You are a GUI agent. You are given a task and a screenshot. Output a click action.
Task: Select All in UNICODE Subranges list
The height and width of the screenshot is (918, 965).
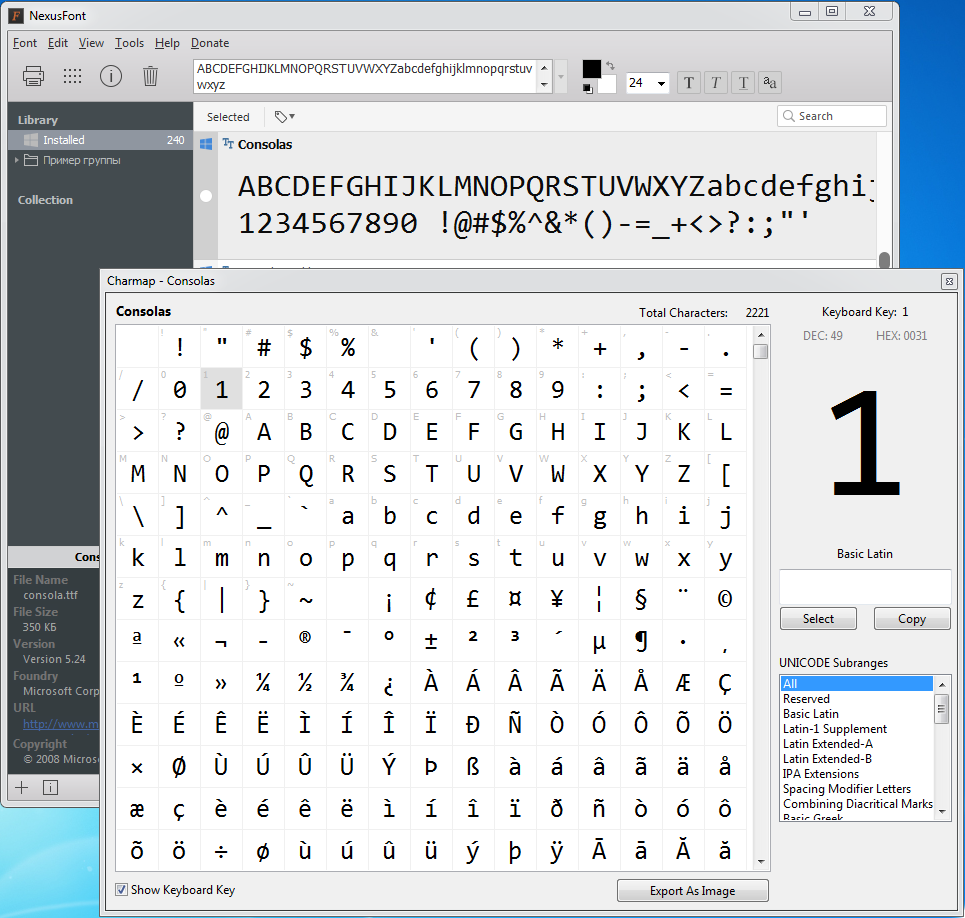click(x=857, y=684)
